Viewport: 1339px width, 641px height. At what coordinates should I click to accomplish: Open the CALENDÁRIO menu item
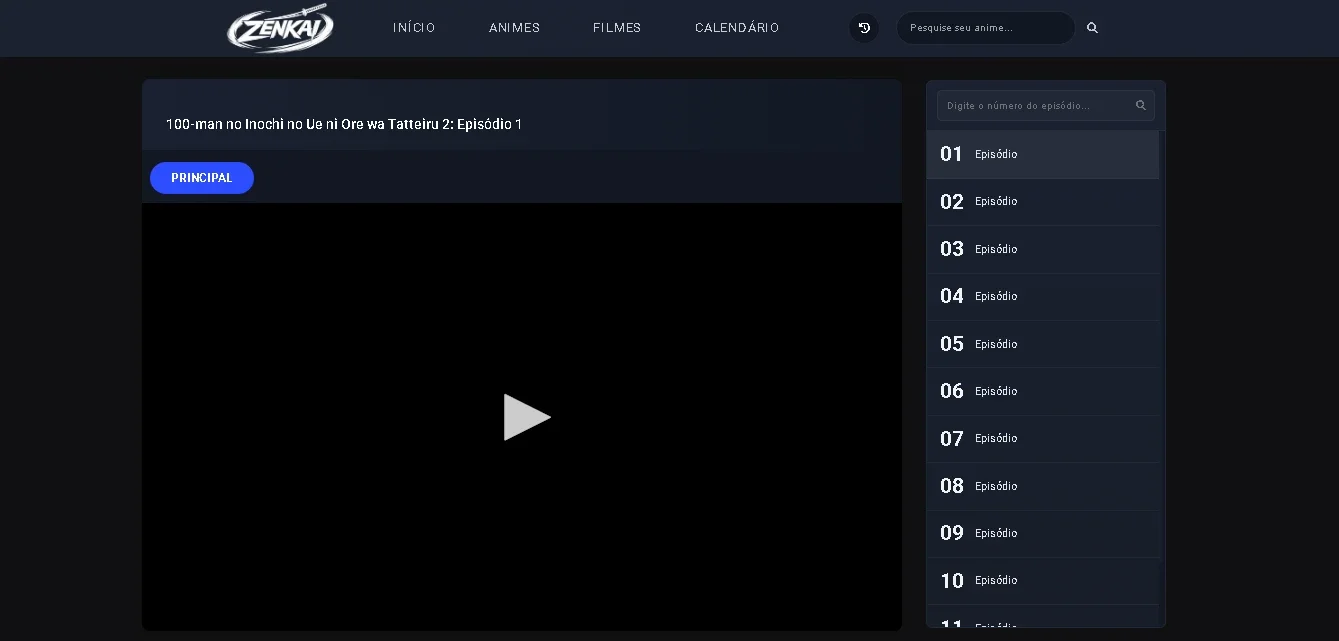tap(737, 28)
